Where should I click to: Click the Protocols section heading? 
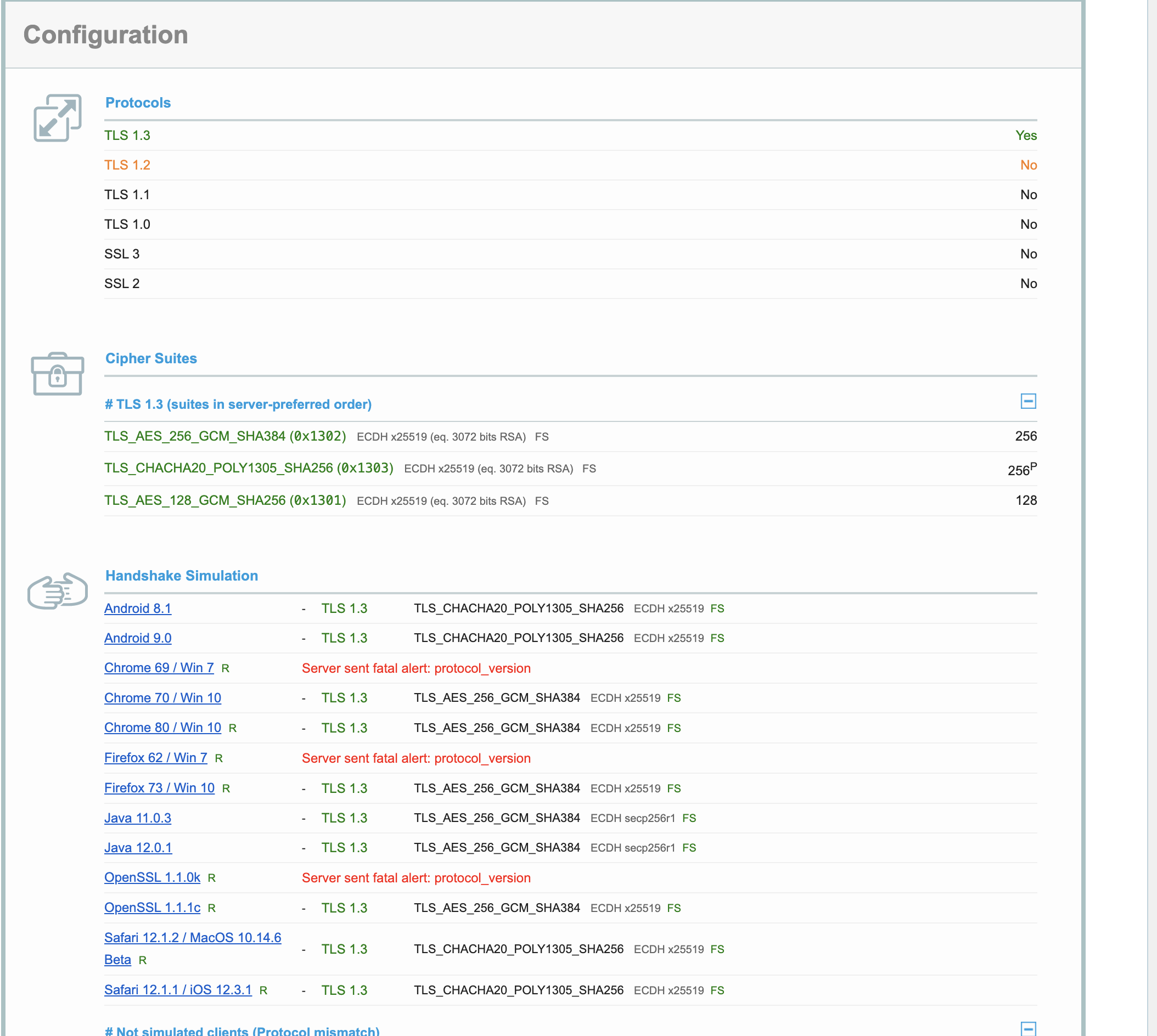(138, 103)
